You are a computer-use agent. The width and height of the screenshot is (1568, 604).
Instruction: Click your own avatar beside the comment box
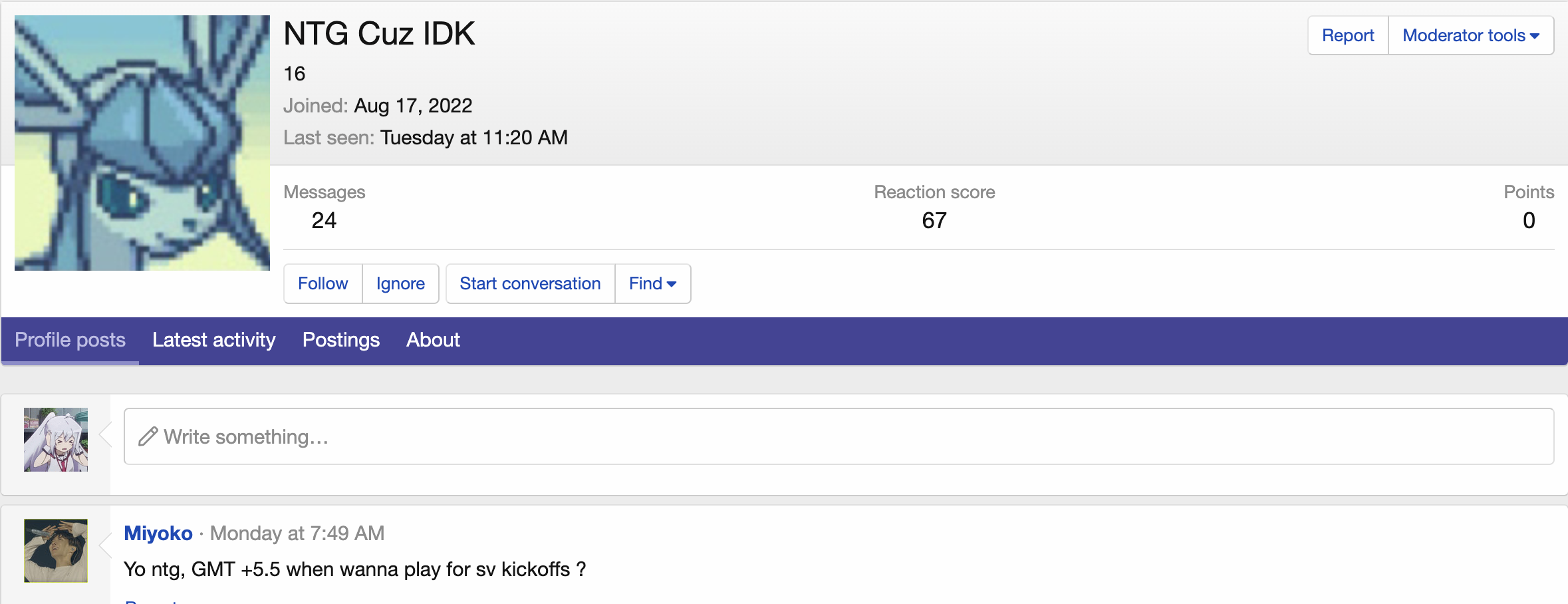pos(56,439)
